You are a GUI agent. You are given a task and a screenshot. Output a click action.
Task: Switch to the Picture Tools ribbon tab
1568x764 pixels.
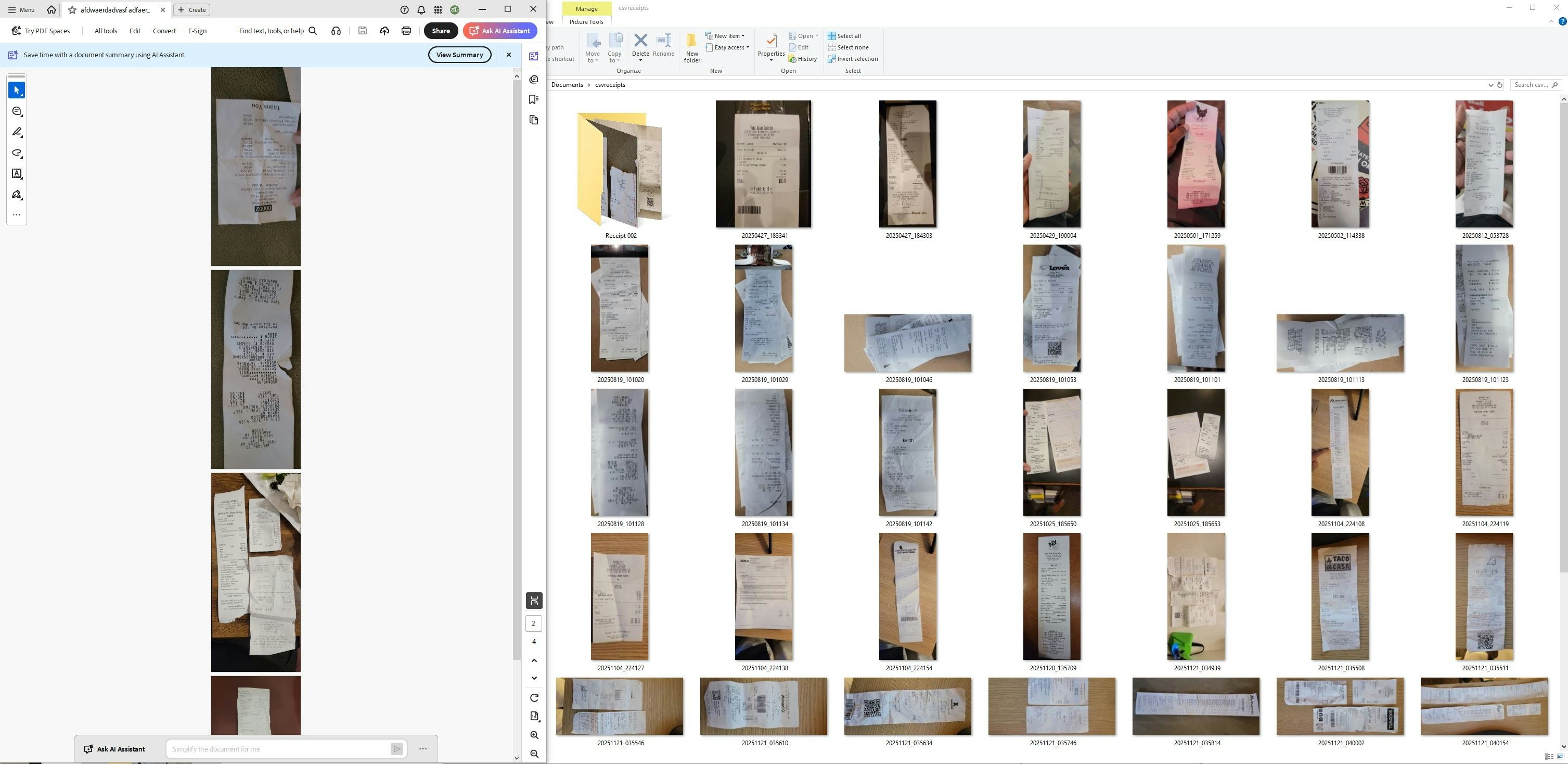[586, 22]
